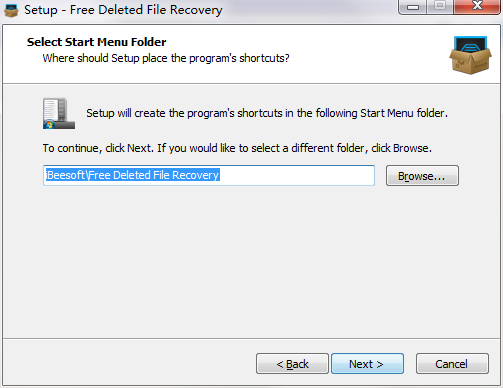503x388 pixels.
Task: Click the 'iBeesoft' part of folder path
Action: click(x=65, y=175)
